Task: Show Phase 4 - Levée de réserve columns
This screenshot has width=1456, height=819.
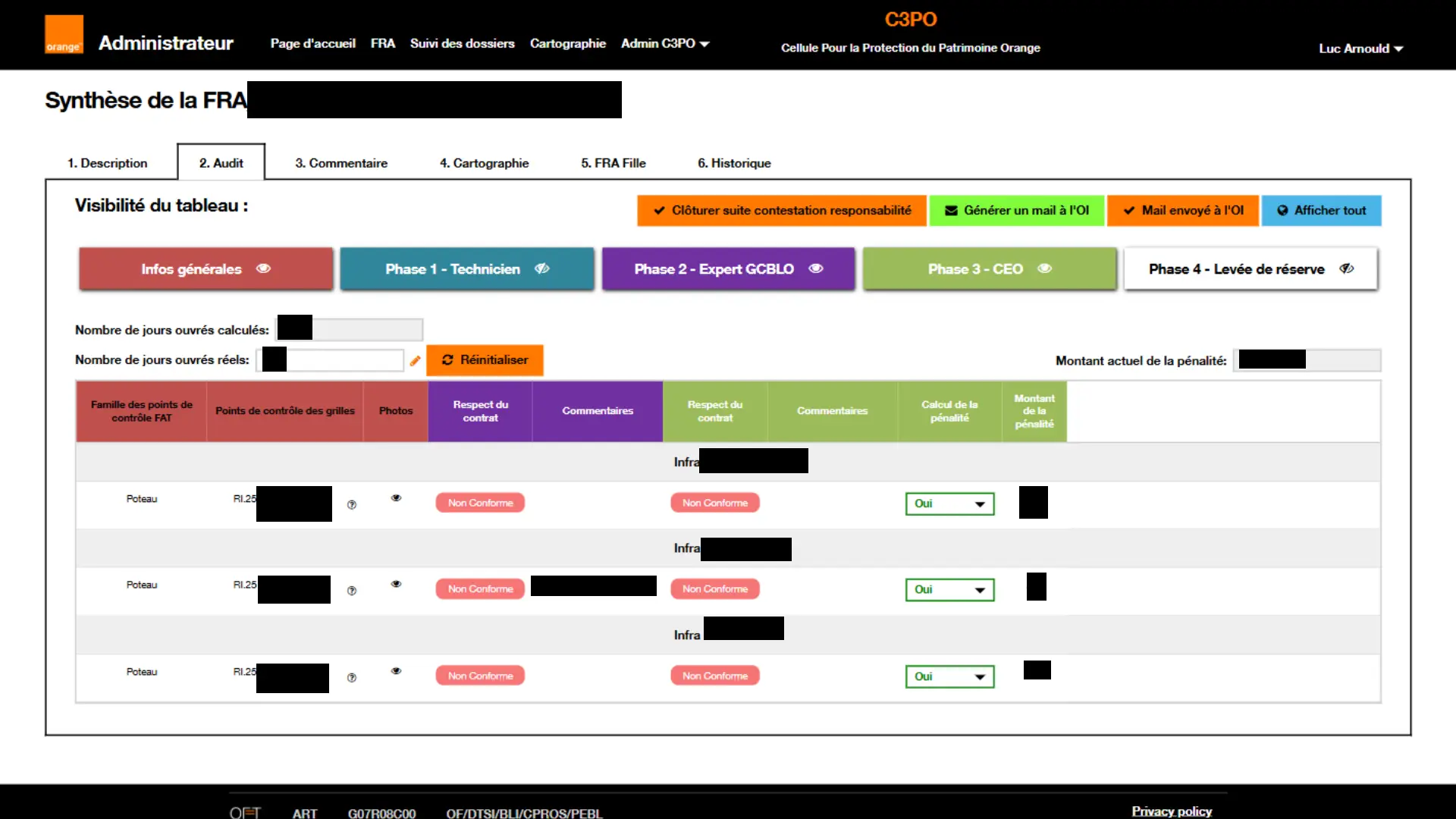Action: 1250,269
